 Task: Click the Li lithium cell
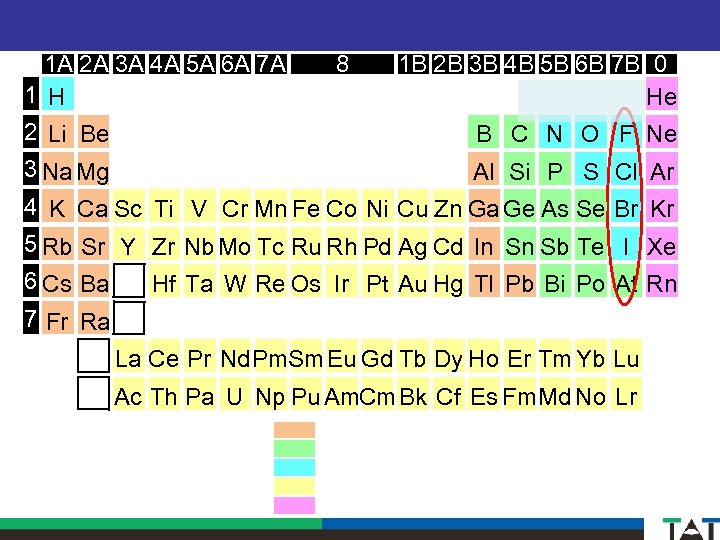(57, 132)
